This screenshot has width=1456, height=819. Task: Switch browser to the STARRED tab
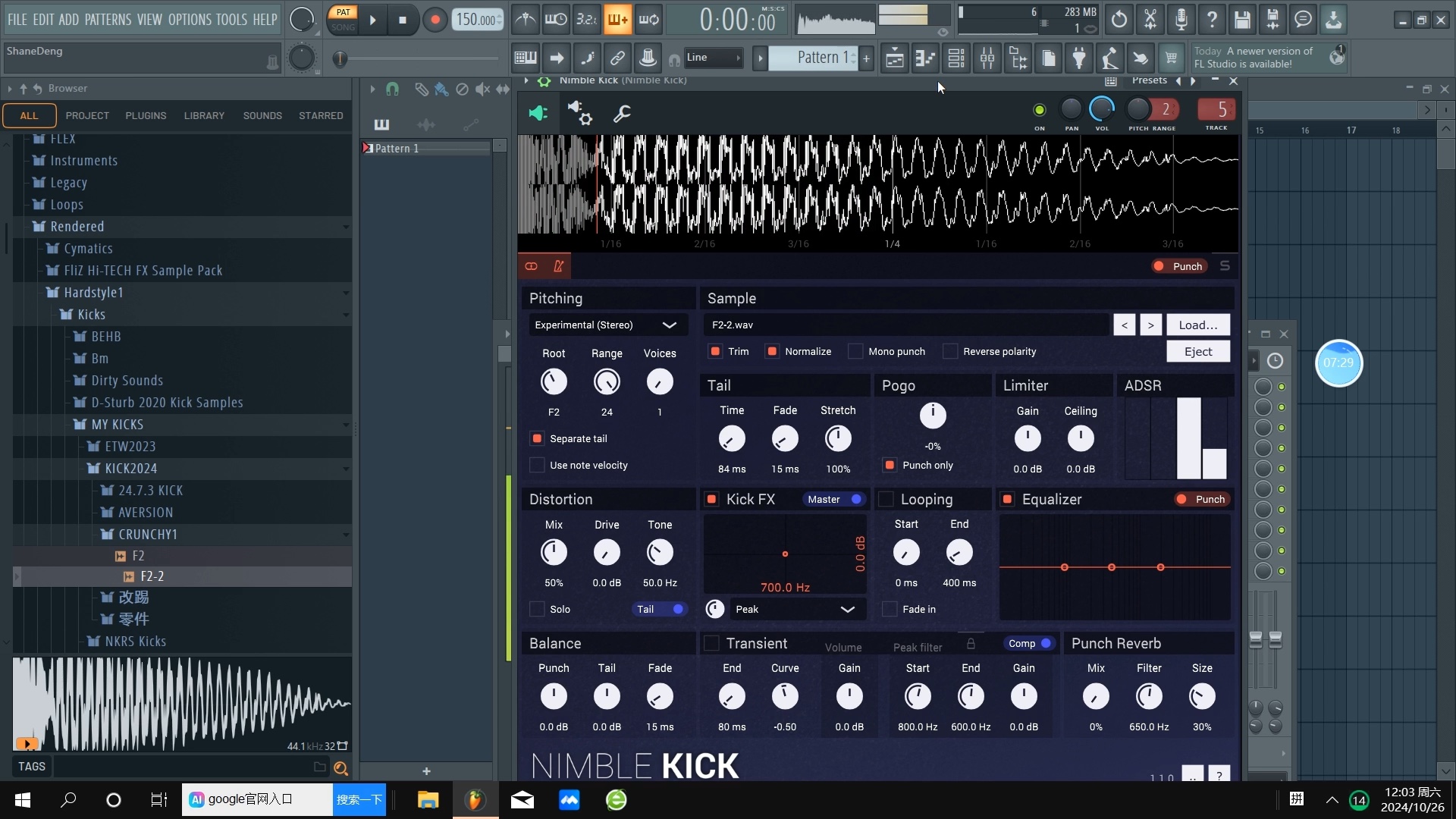tap(321, 115)
